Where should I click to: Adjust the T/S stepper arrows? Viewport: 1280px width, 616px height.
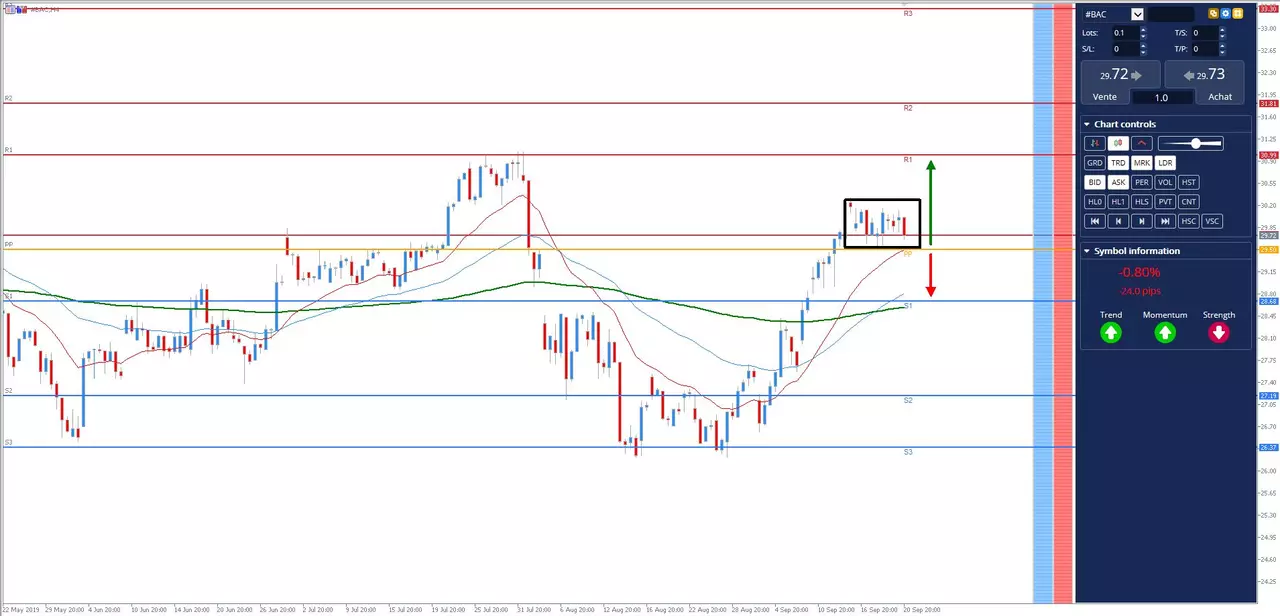coord(1222,33)
